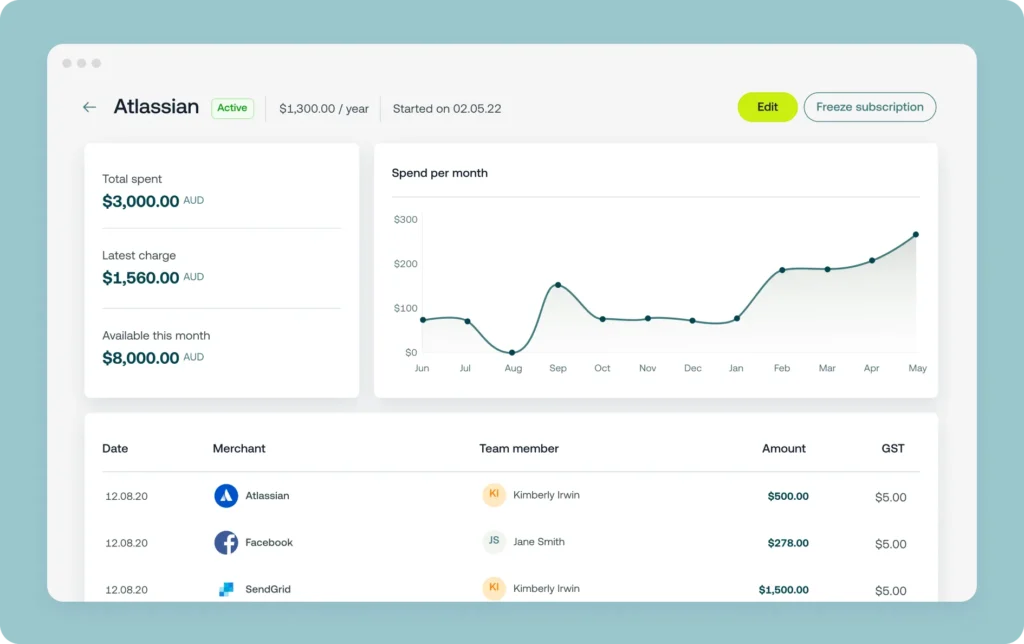Sort by the Date column header
This screenshot has width=1024, height=644.
[115, 449]
